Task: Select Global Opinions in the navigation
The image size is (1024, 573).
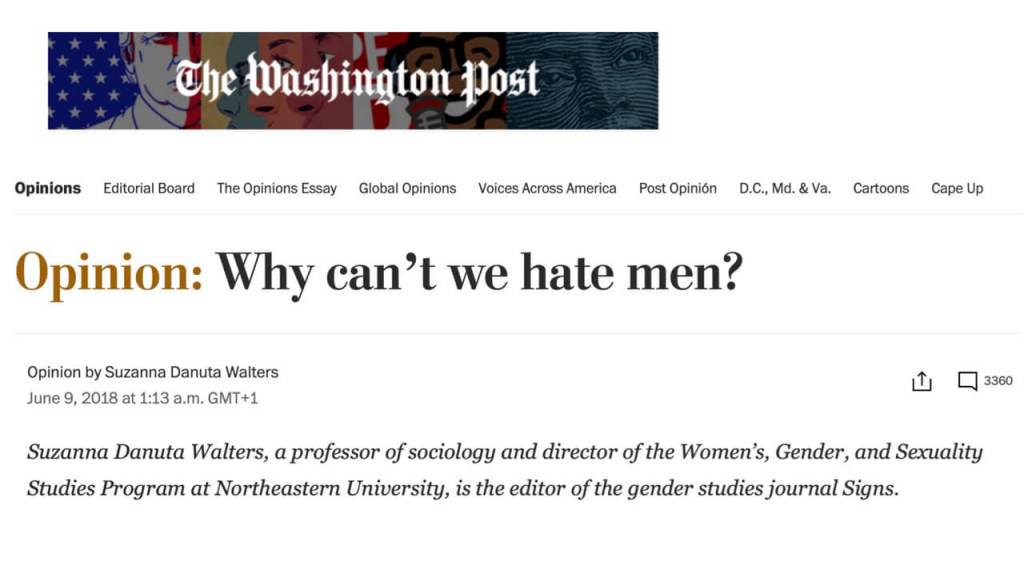Action: pyautogui.click(x=408, y=188)
